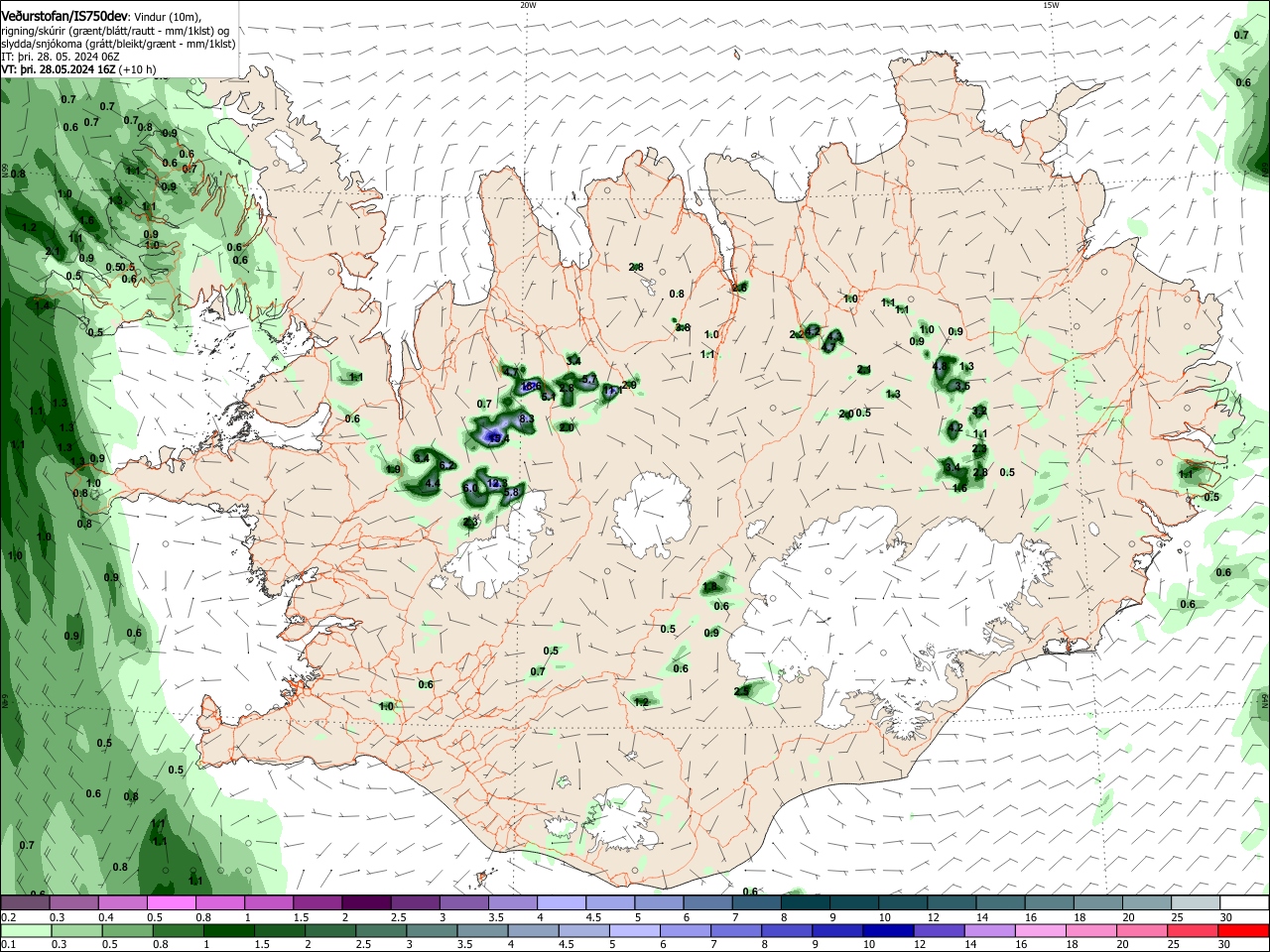The width and height of the screenshot is (1270, 952).
Task: Select the 12.3 precipitation value
Action: click(497, 483)
